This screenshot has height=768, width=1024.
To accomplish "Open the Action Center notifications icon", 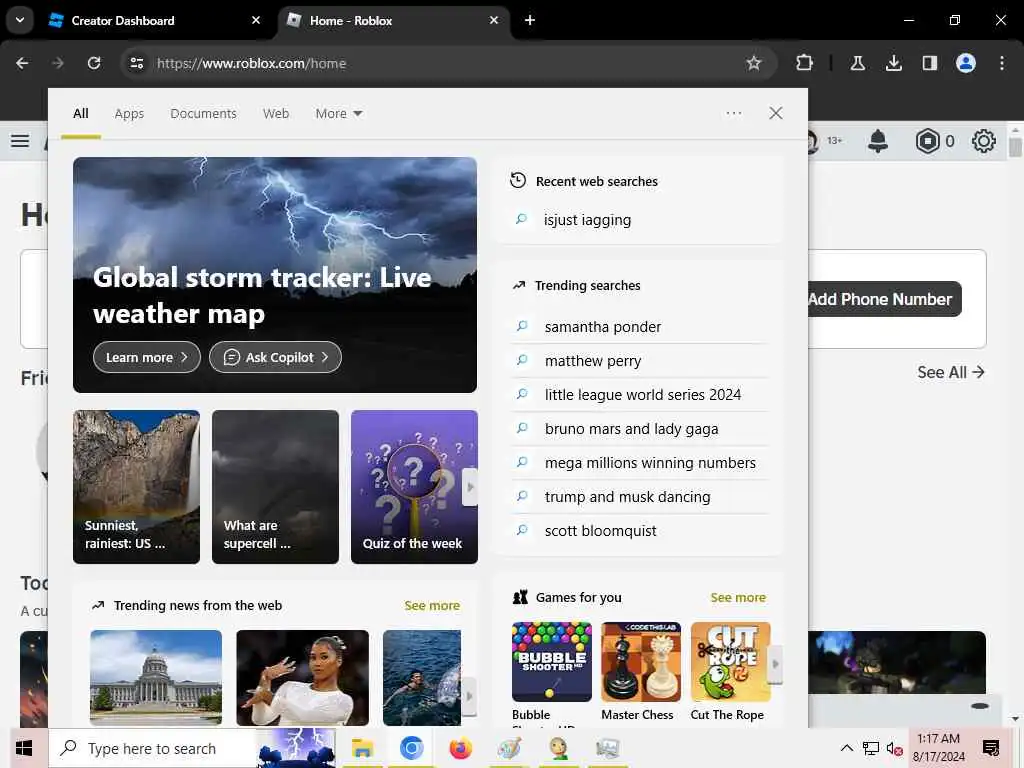I will tap(991, 748).
